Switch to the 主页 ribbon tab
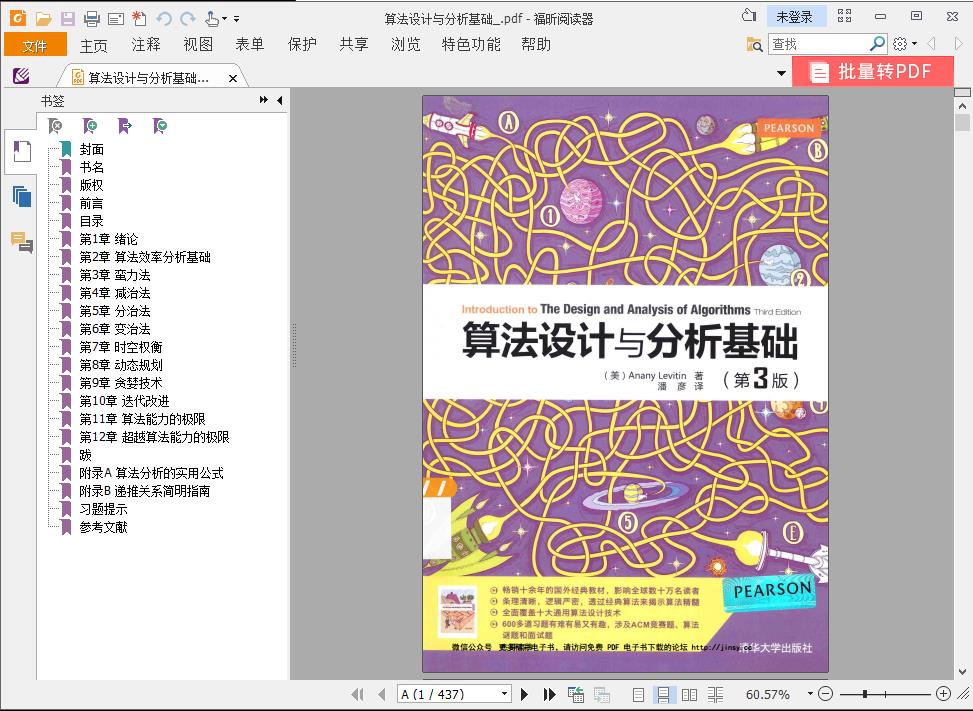Image resolution: width=973 pixels, height=711 pixels. click(x=94, y=45)
